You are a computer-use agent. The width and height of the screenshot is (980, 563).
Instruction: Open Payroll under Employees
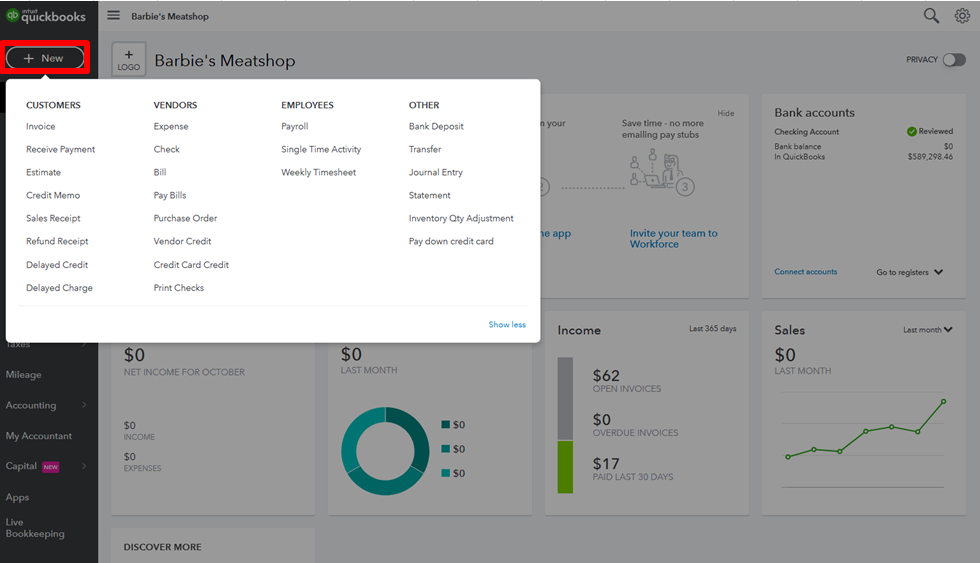(294, 126)
